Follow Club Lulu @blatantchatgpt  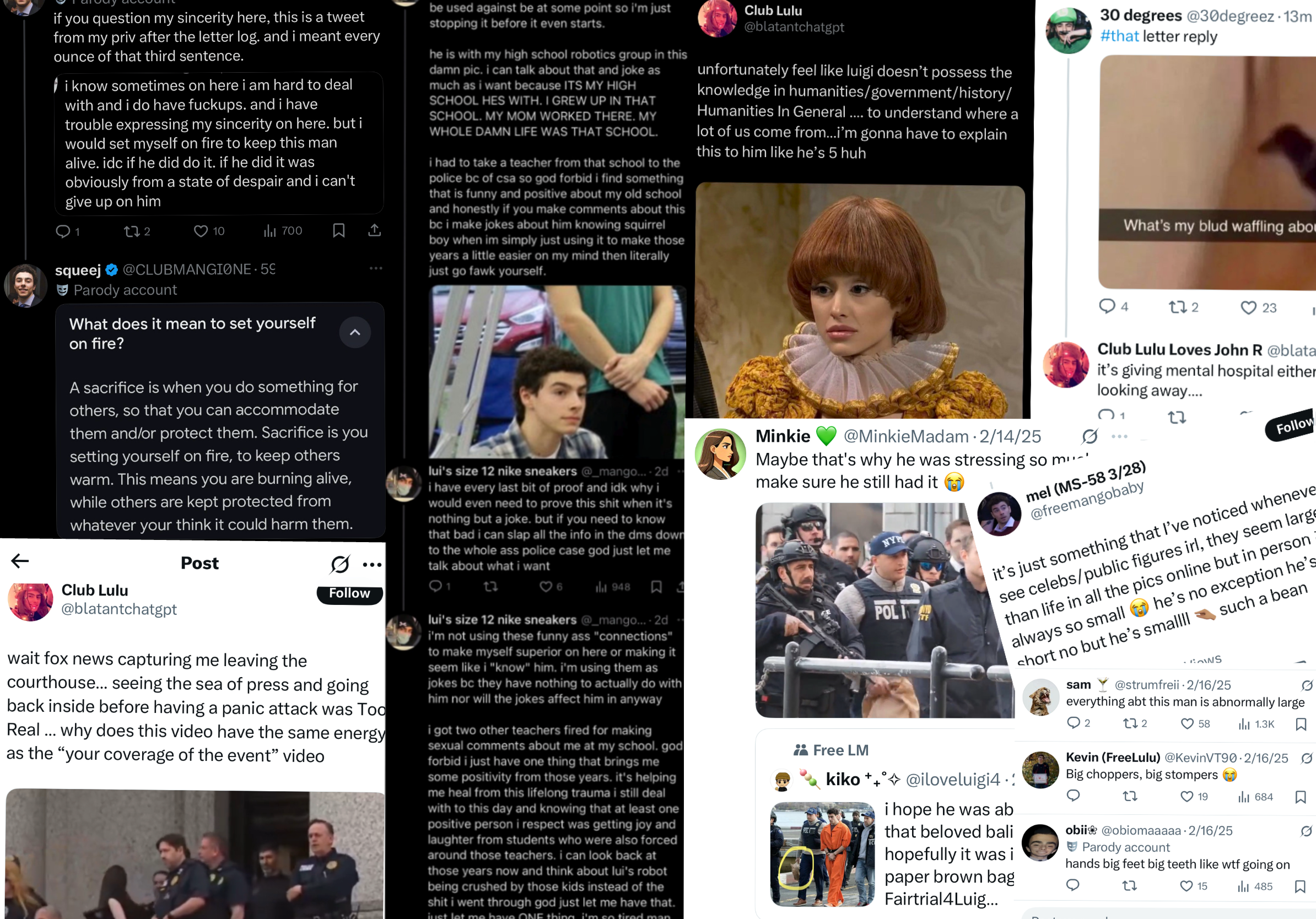pos(349,593)
